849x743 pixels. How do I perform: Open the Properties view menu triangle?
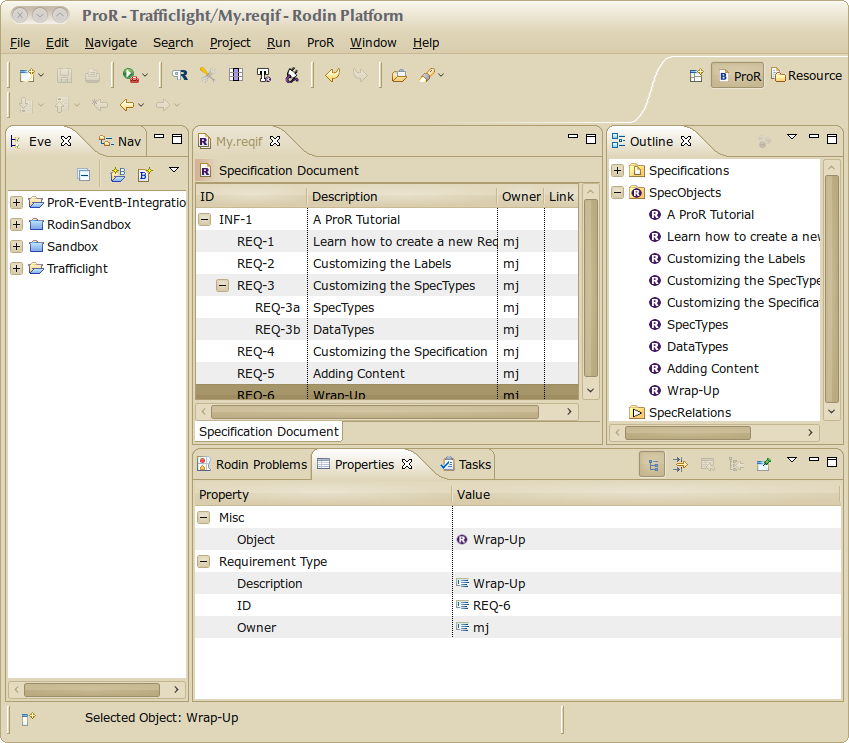[x=792, y=460]
